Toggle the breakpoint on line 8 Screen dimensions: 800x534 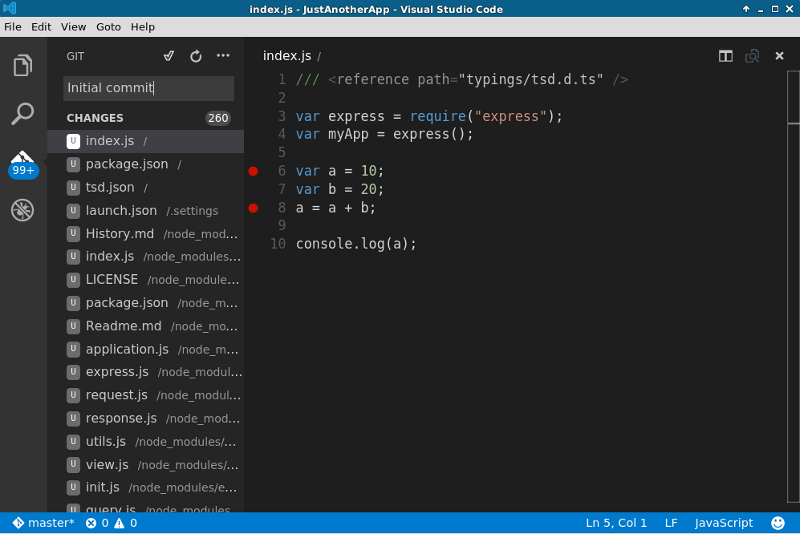tap(253, 208)
